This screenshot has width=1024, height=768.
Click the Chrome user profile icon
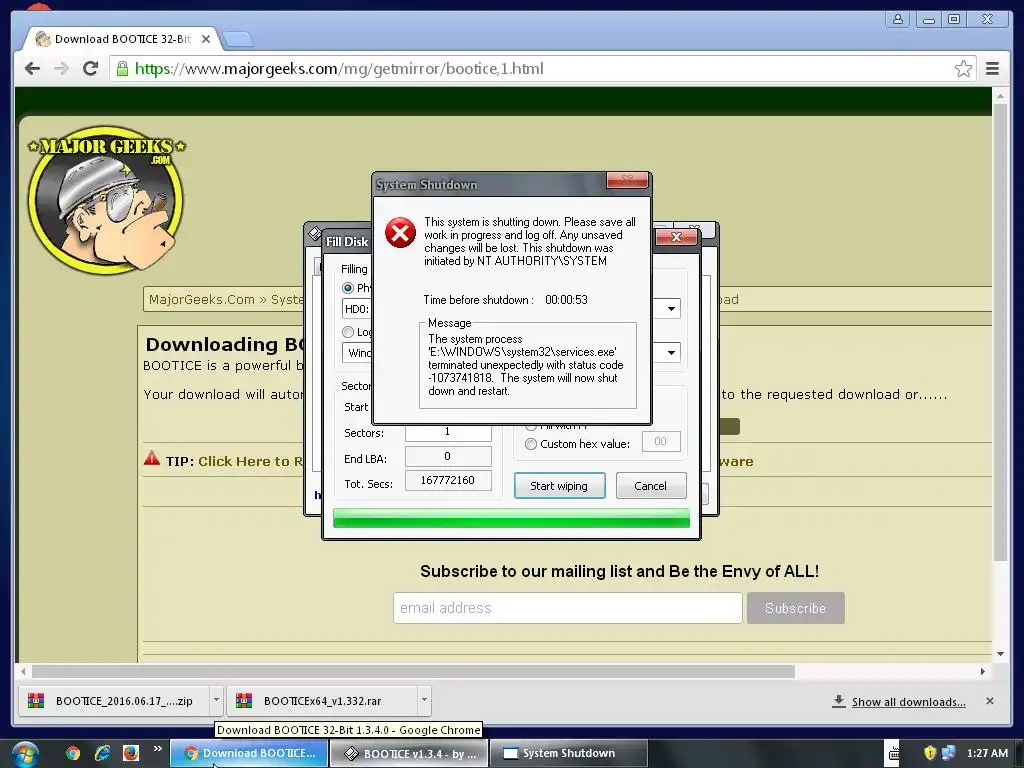[x=898, y=19]
